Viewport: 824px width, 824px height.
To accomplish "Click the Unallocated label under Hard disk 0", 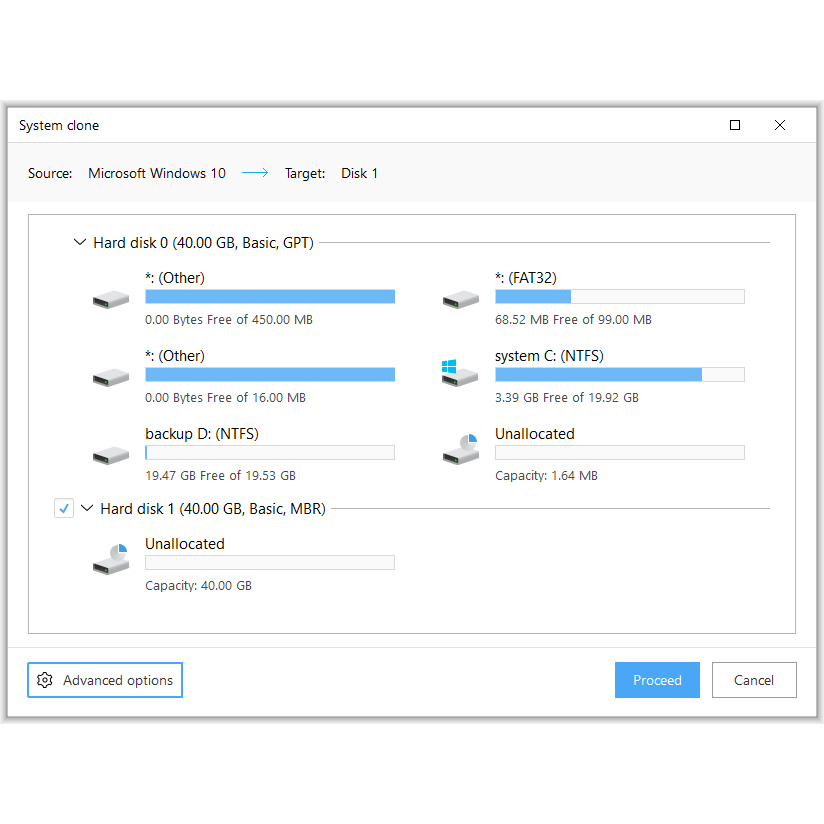I will [x=534, y=434].
